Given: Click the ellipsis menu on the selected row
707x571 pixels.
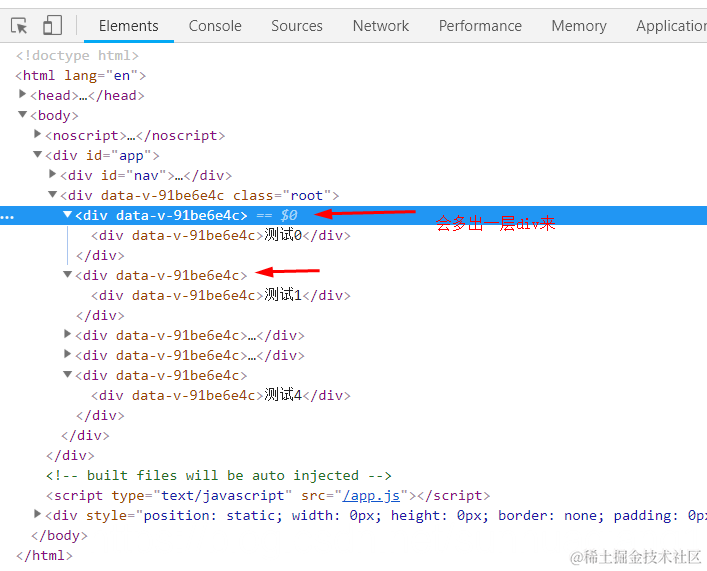Looking at the screenshot, I should tap(7, 216).
